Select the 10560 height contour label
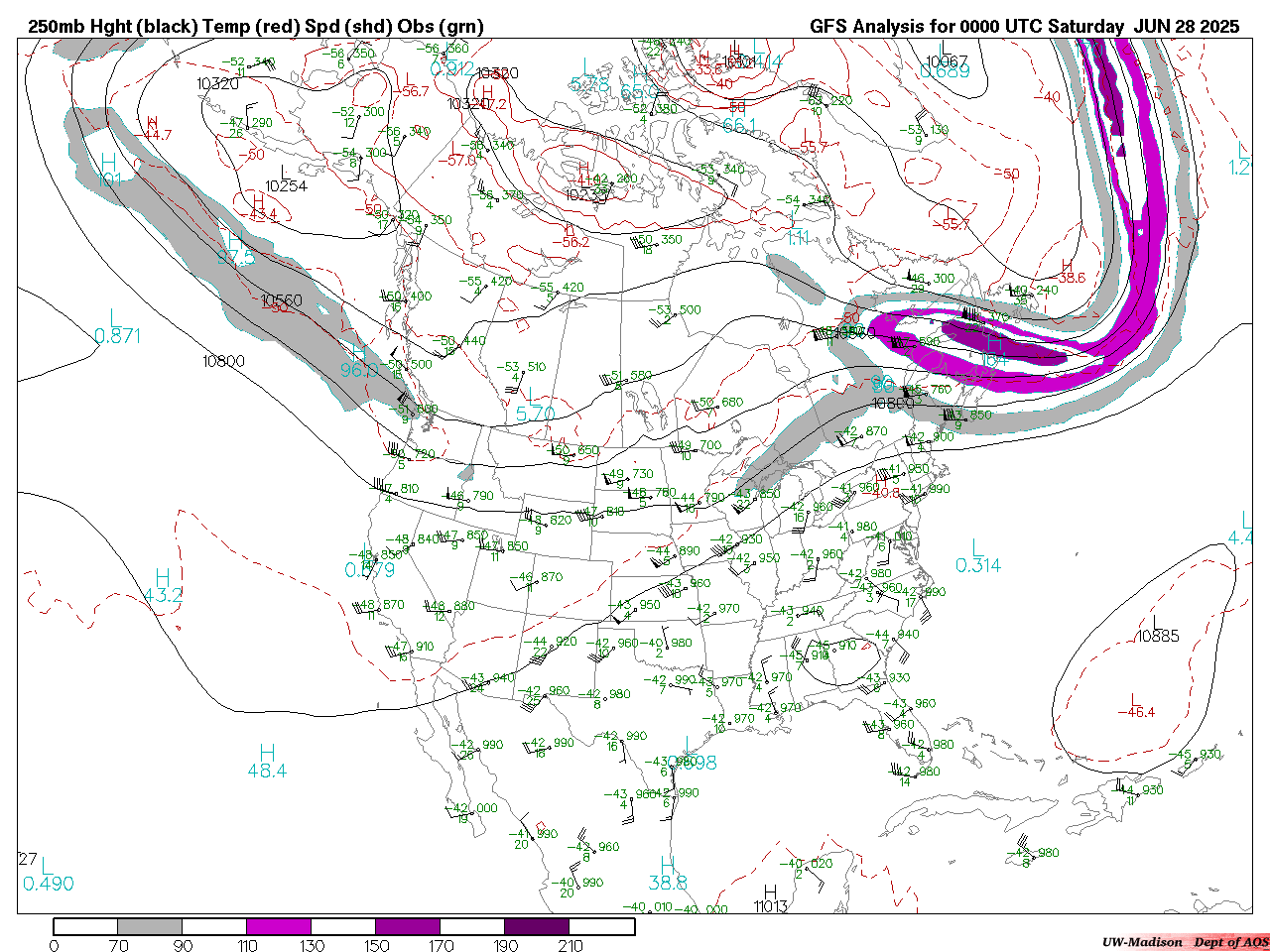 pos(282,300)
